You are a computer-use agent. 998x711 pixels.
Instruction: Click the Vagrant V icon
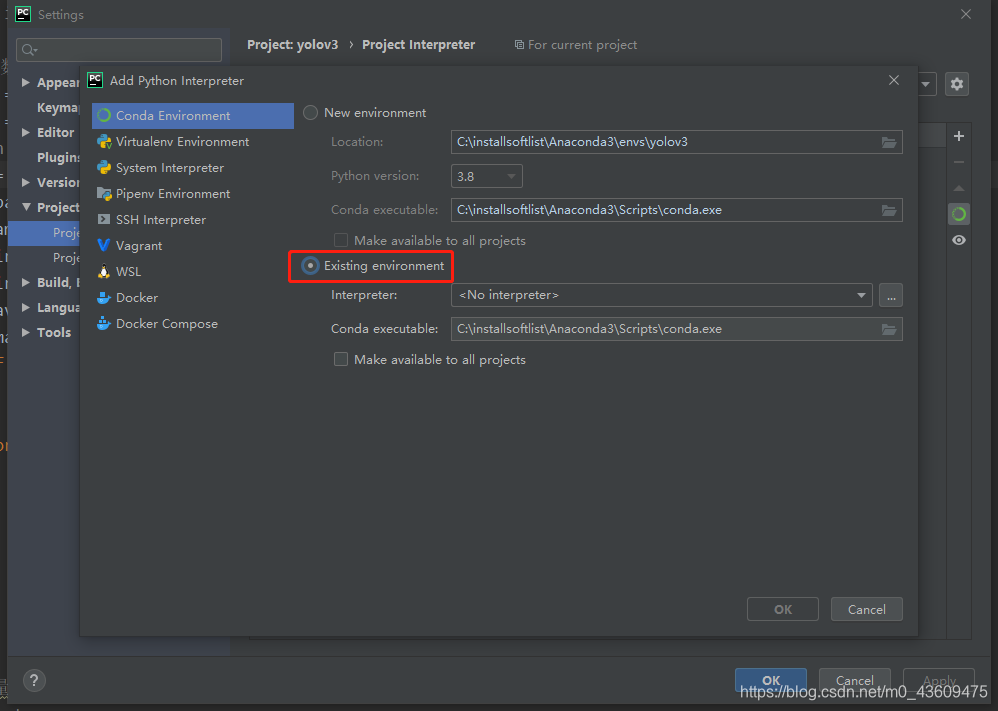pos(104,246)
